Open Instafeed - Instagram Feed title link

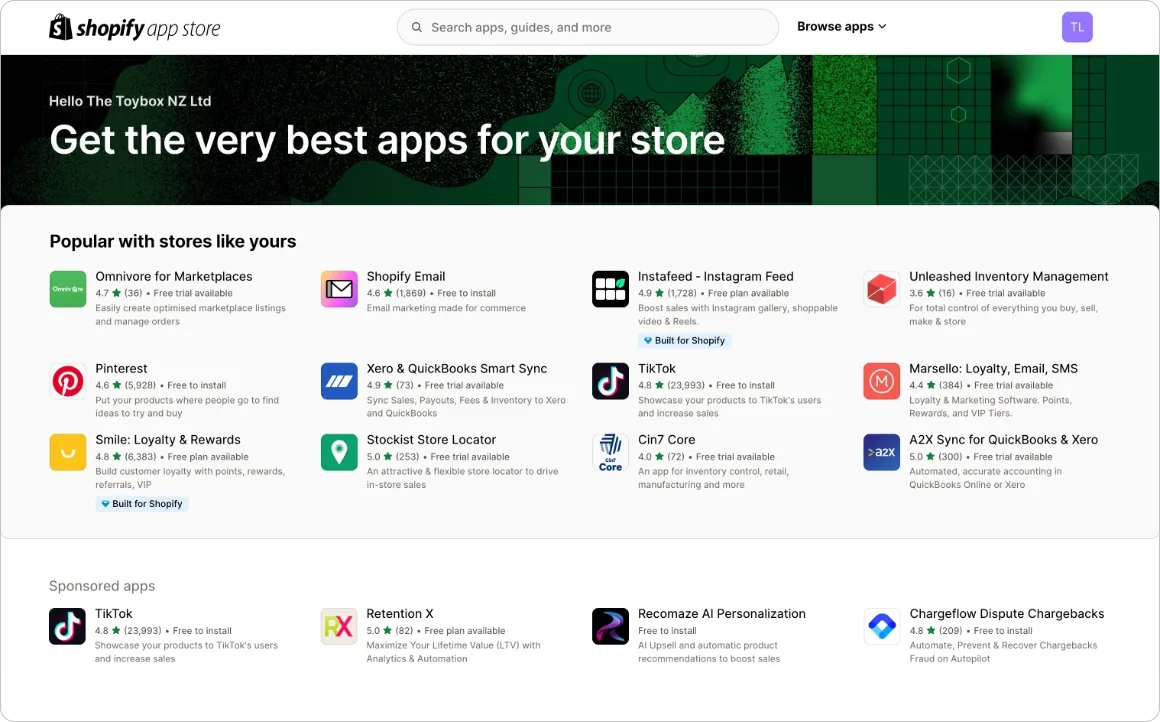[716, 277]
